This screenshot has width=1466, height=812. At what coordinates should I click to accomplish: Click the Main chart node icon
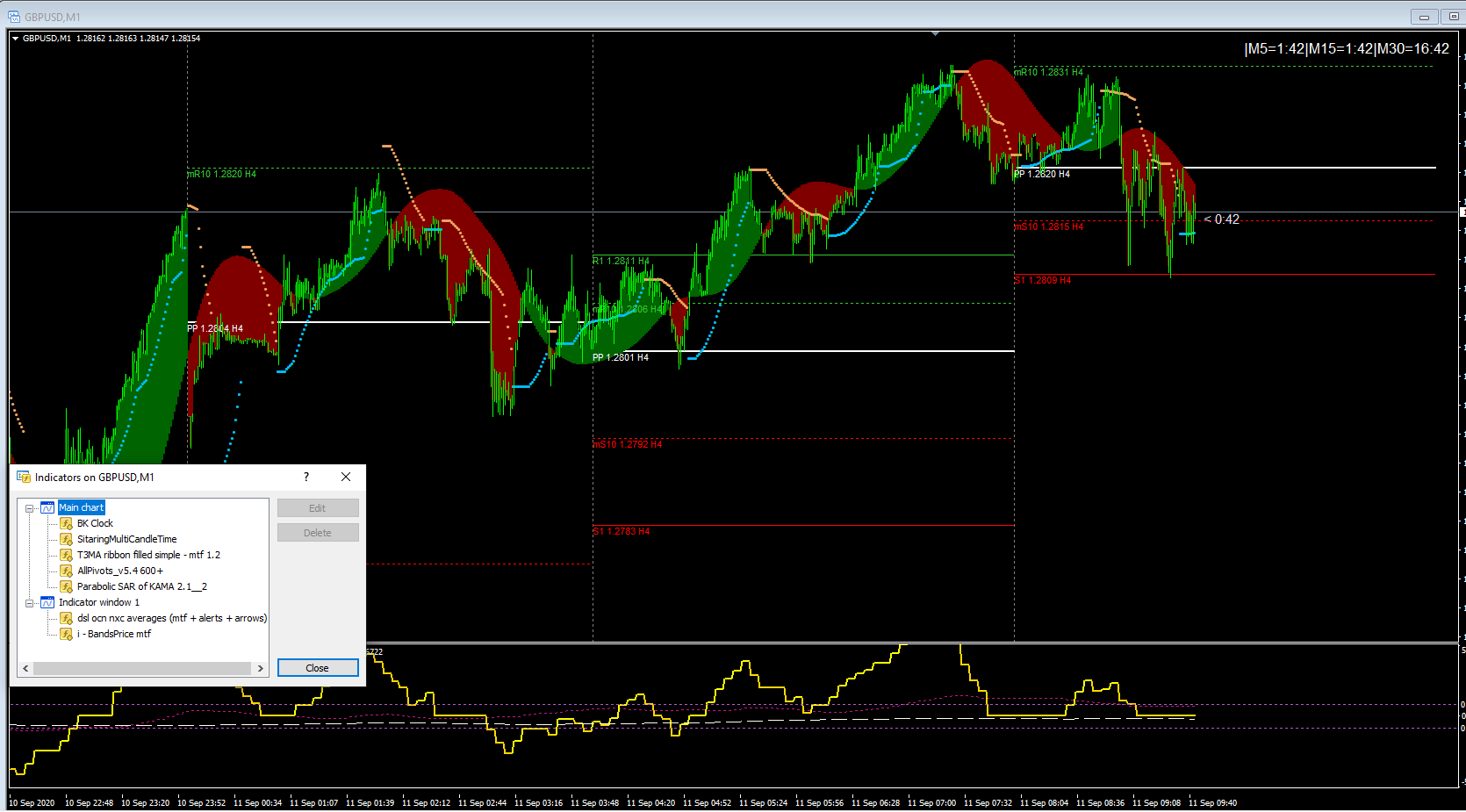click(x=47, y=507)
